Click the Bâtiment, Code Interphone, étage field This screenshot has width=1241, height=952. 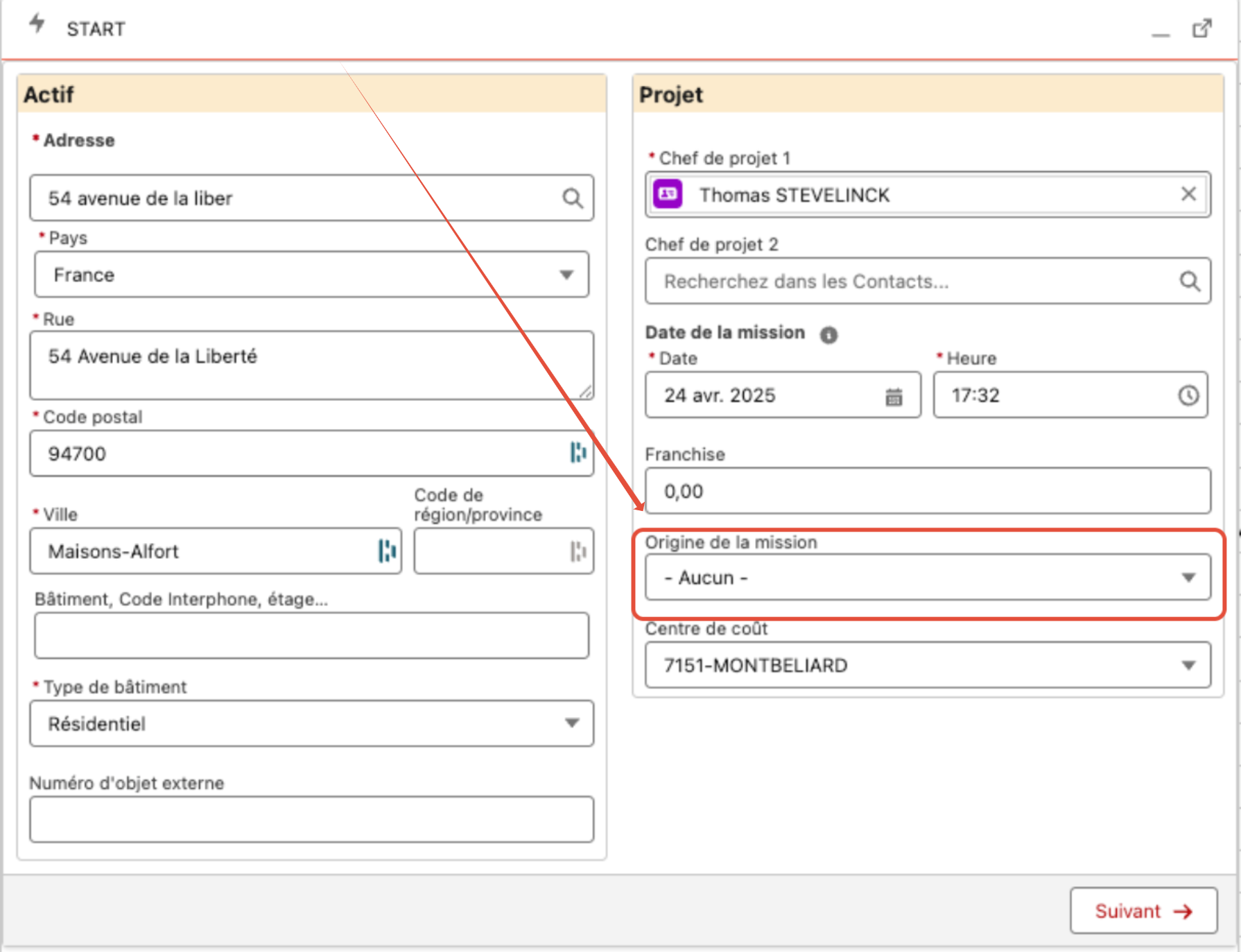312,635
